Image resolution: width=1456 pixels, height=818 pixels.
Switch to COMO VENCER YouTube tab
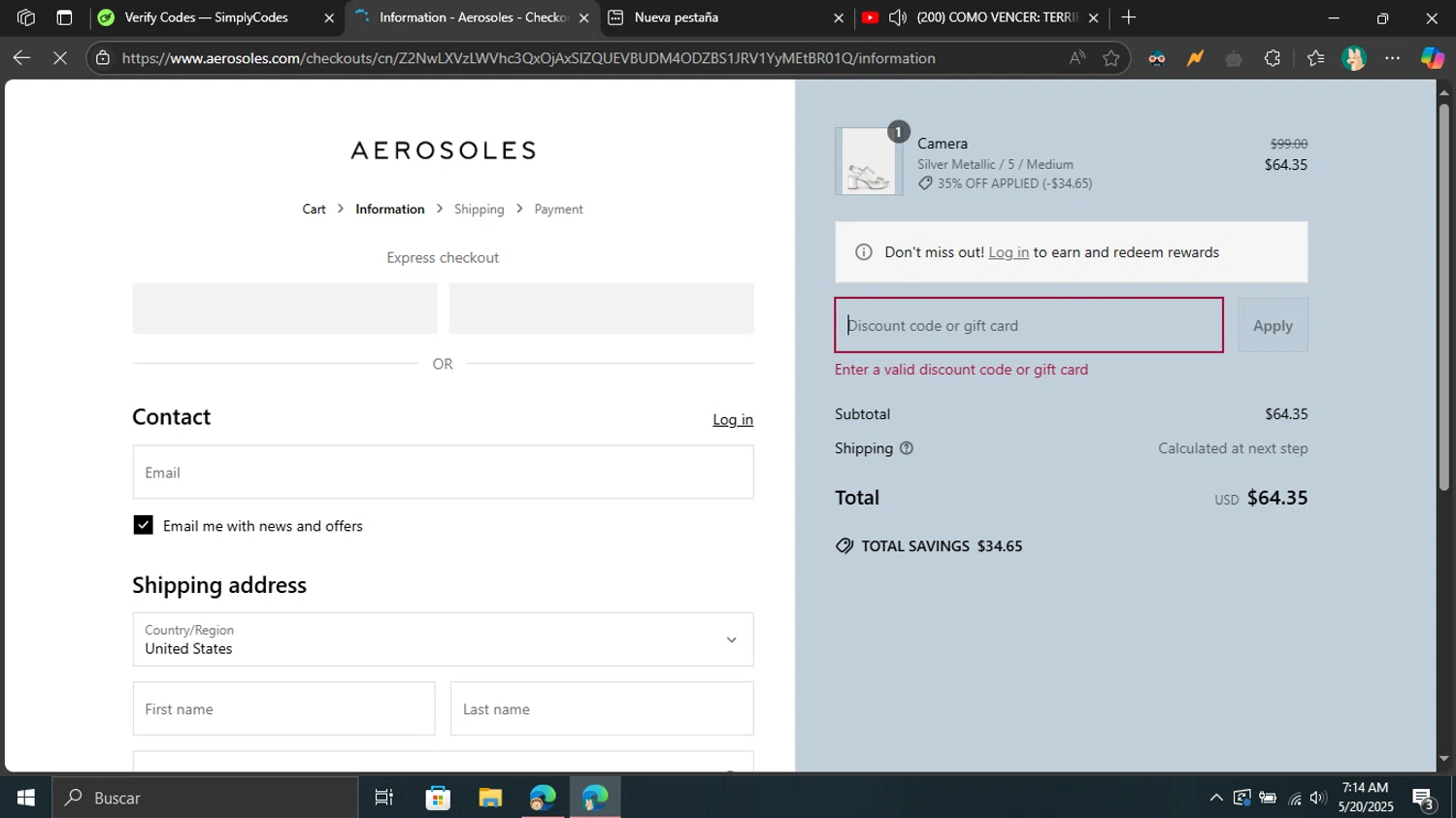pos(997,17)
